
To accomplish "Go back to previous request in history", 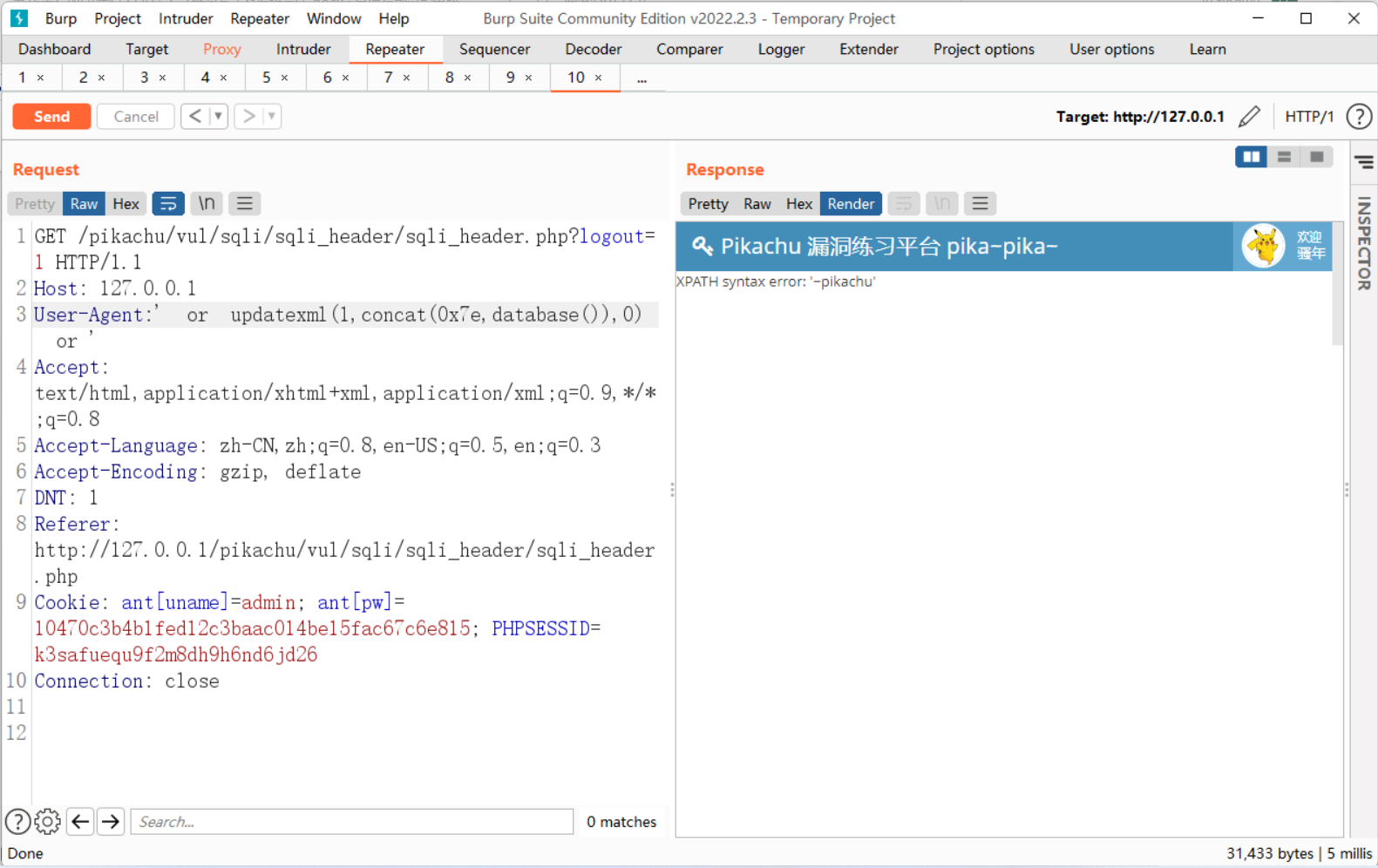I will click(195, 116).
